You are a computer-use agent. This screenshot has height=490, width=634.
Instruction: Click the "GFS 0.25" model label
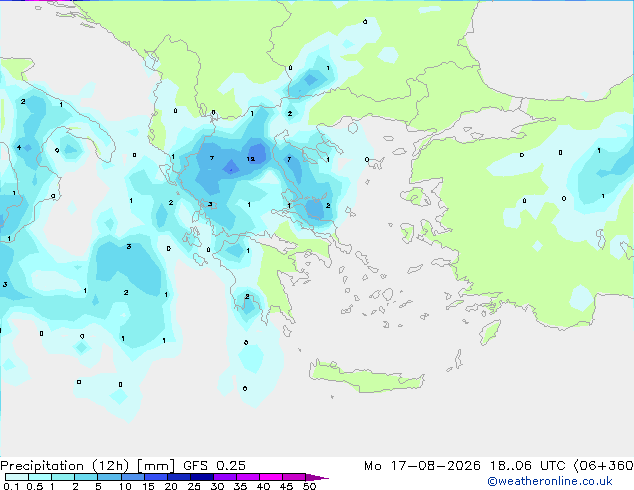[214, 466]
